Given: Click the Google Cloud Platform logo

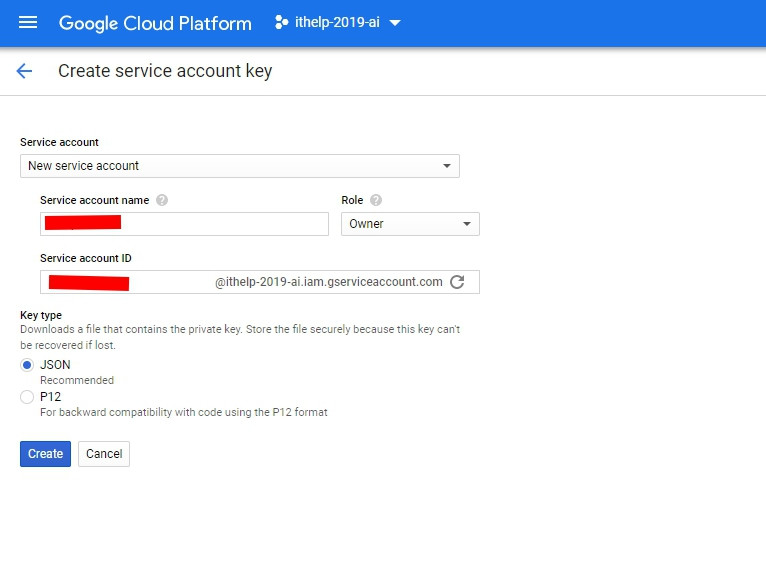Looking at the screenshot, I should pos(155,23).
